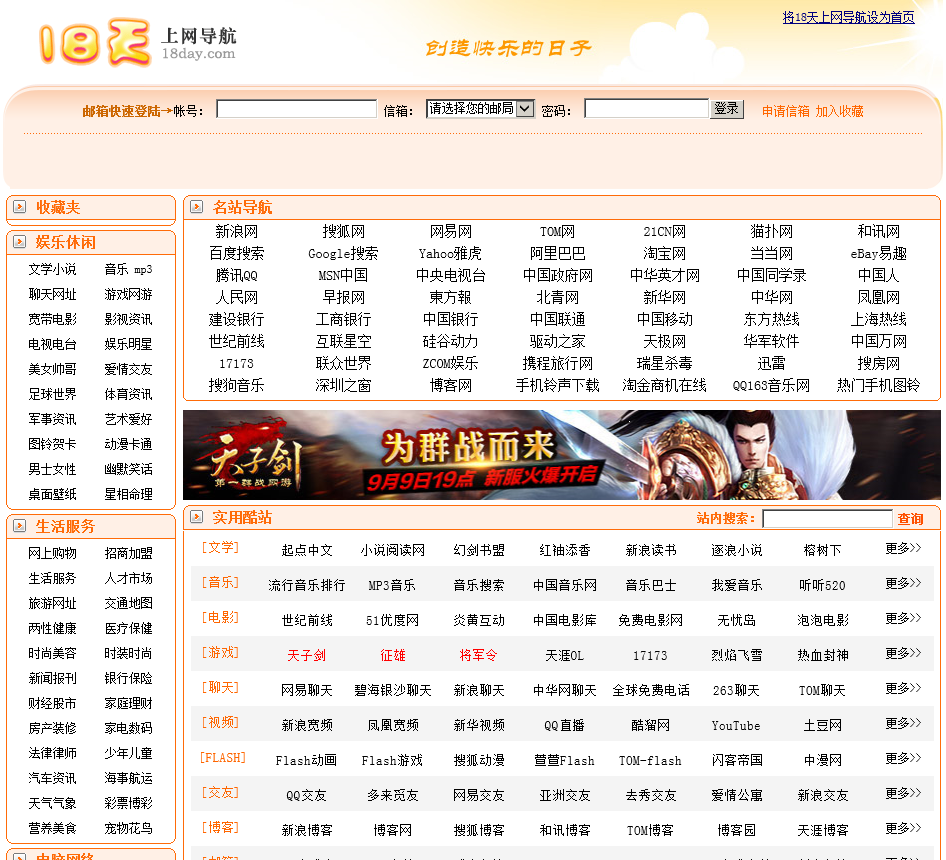
Task: Open 天气气象 sidebar link
Action: (x=52, y=803)
